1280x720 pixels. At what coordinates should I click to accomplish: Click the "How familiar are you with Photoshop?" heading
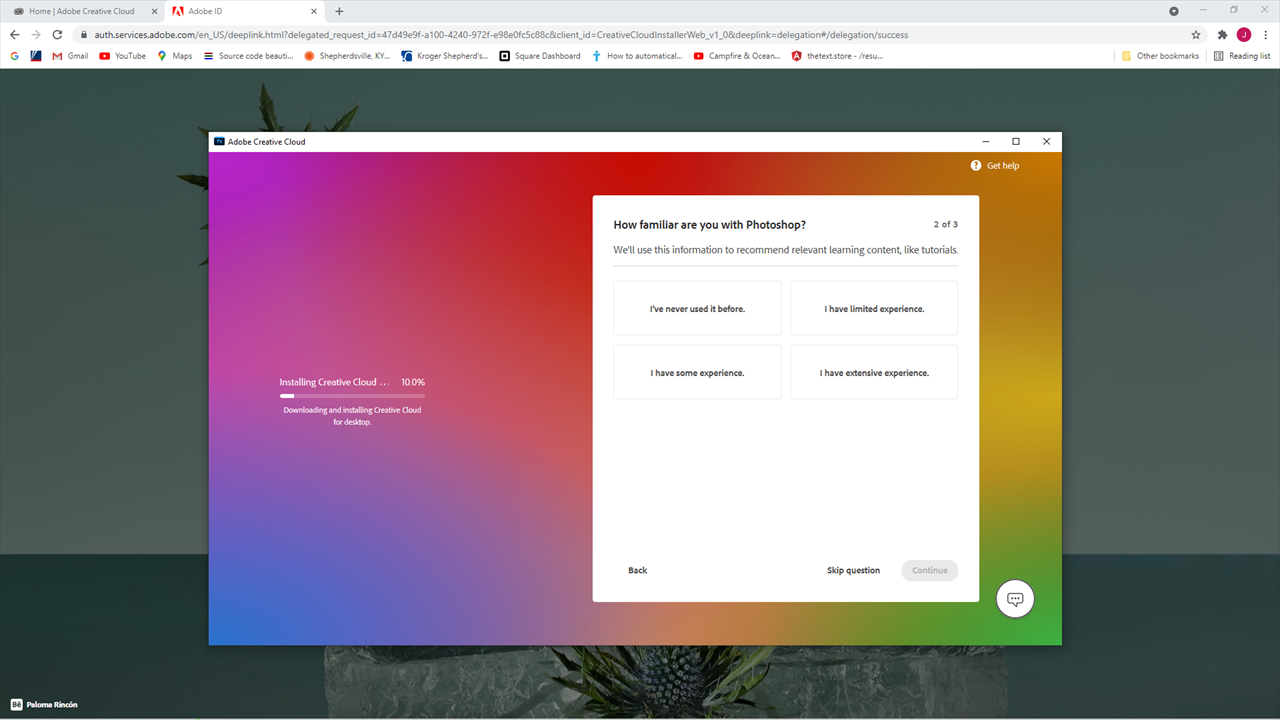710,225
